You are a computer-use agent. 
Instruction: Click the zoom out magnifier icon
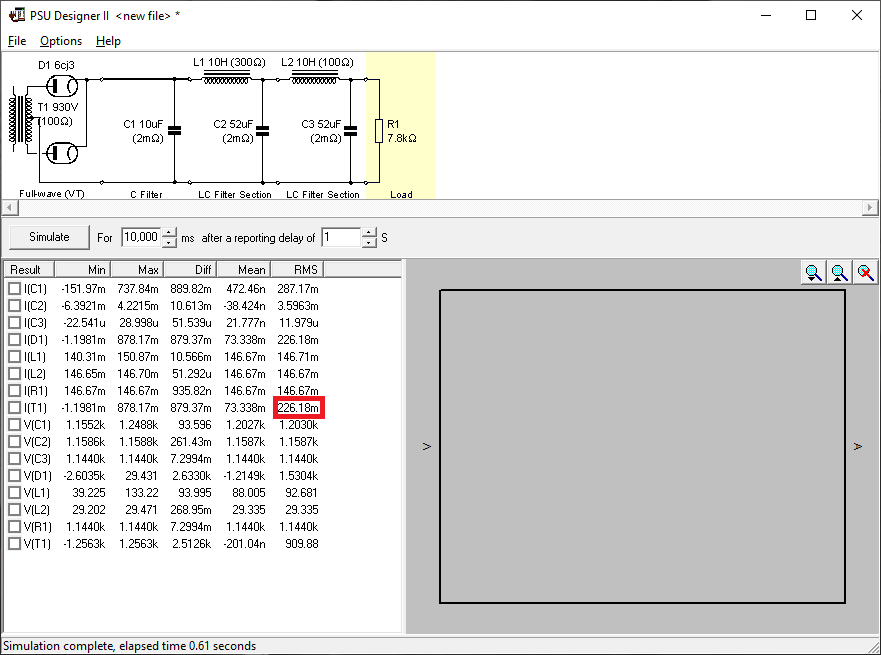tap(839, 272)
